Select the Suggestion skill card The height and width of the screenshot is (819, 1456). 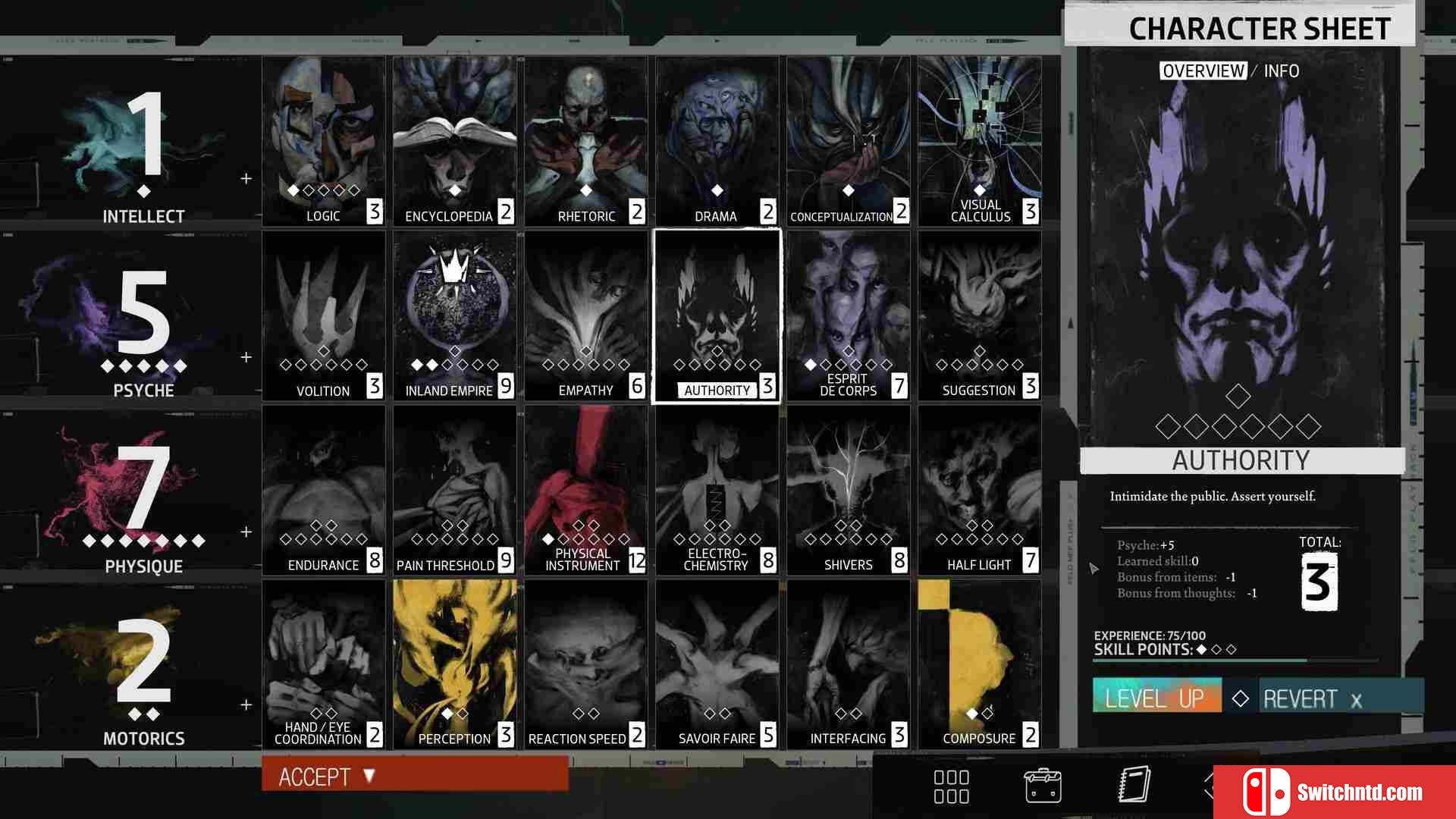point(980,315)
